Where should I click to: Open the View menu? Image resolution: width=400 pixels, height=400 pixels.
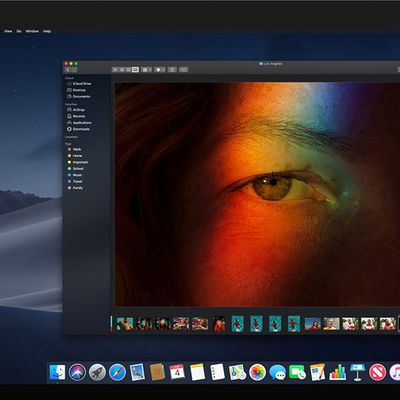click(8, 31)
